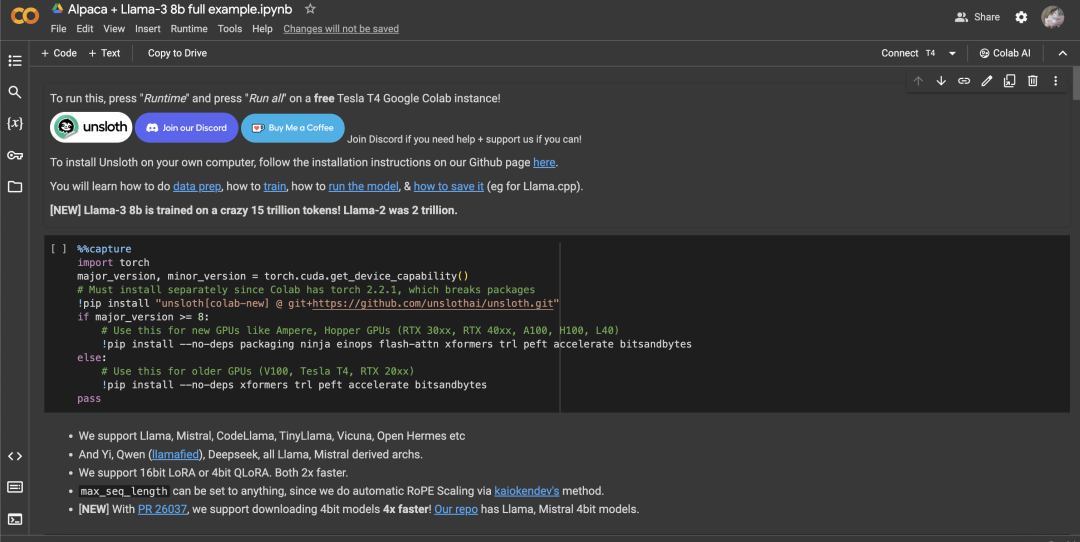Viewport: 1080px width, 542px height.
Task: Click the notebook title to rename
Action: coord(180,10)
